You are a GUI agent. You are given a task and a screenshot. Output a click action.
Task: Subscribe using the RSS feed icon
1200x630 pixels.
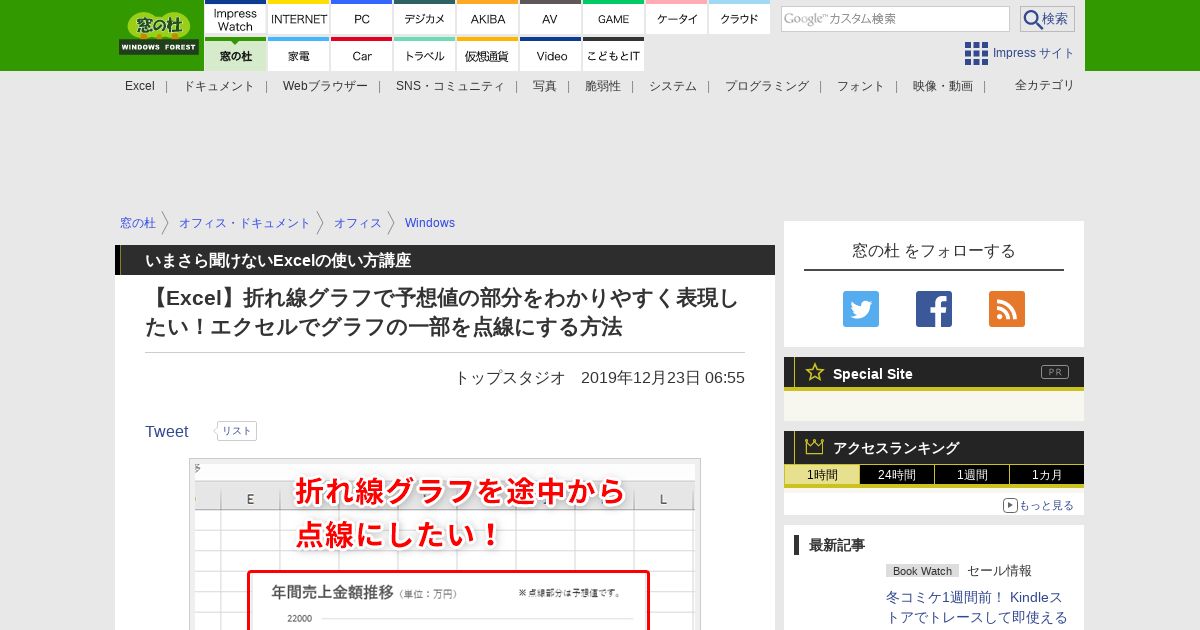(x=1007, y=309)
